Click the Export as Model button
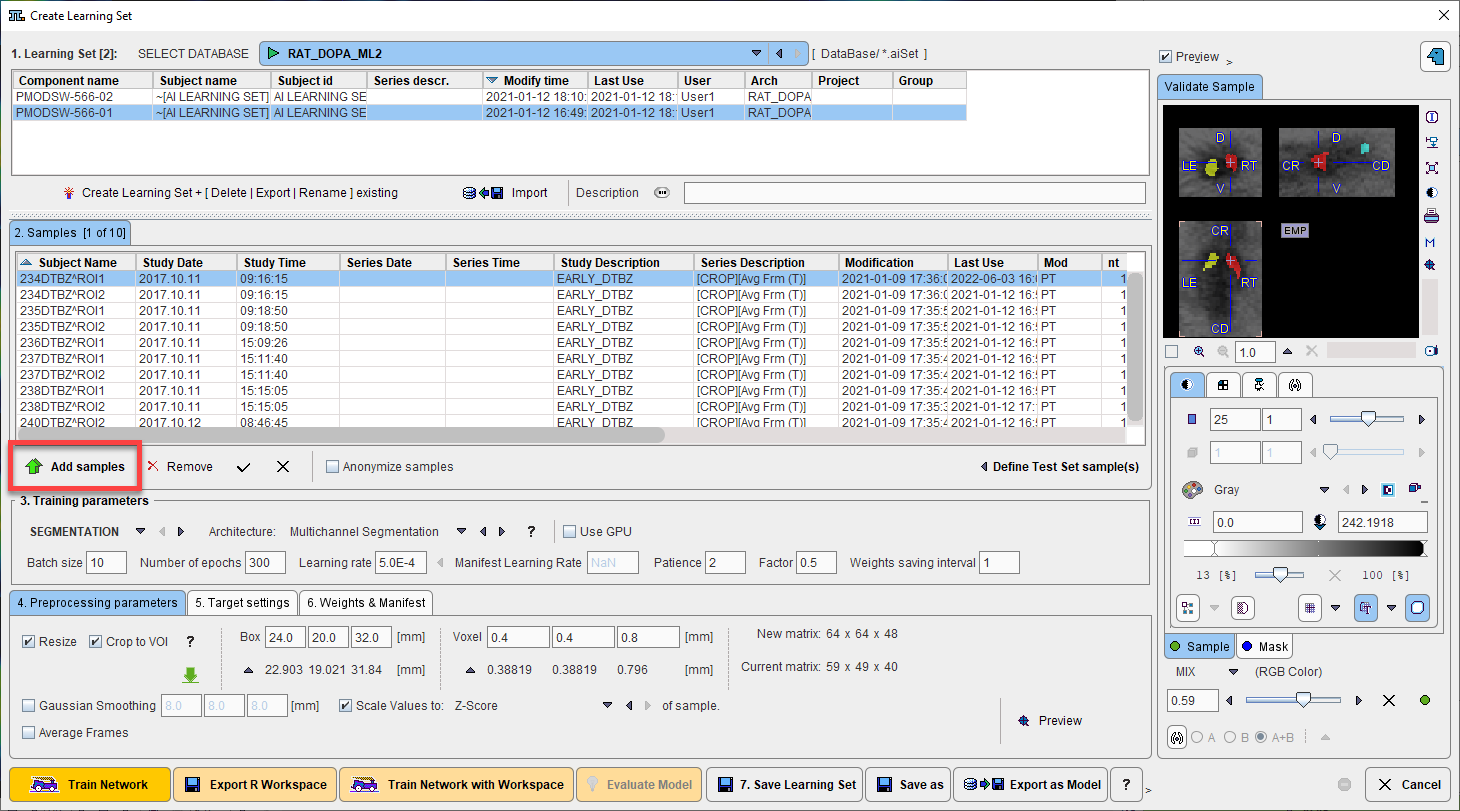This screenshot has width=1460, height=811. 1030,785
